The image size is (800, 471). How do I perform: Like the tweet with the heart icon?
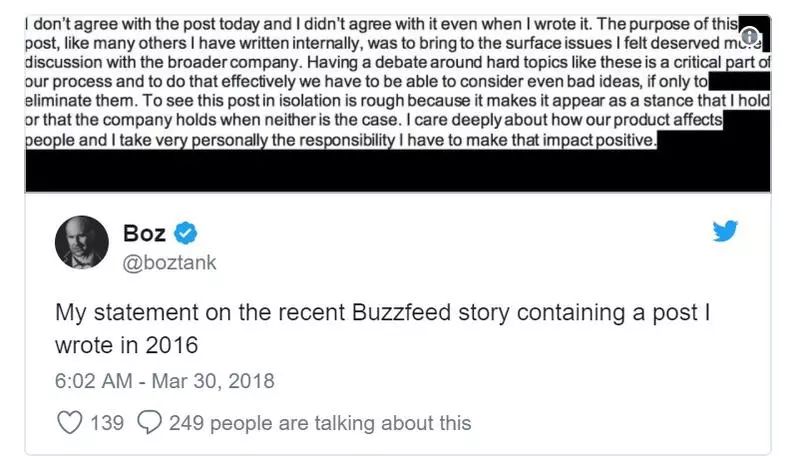click(69, 422)
